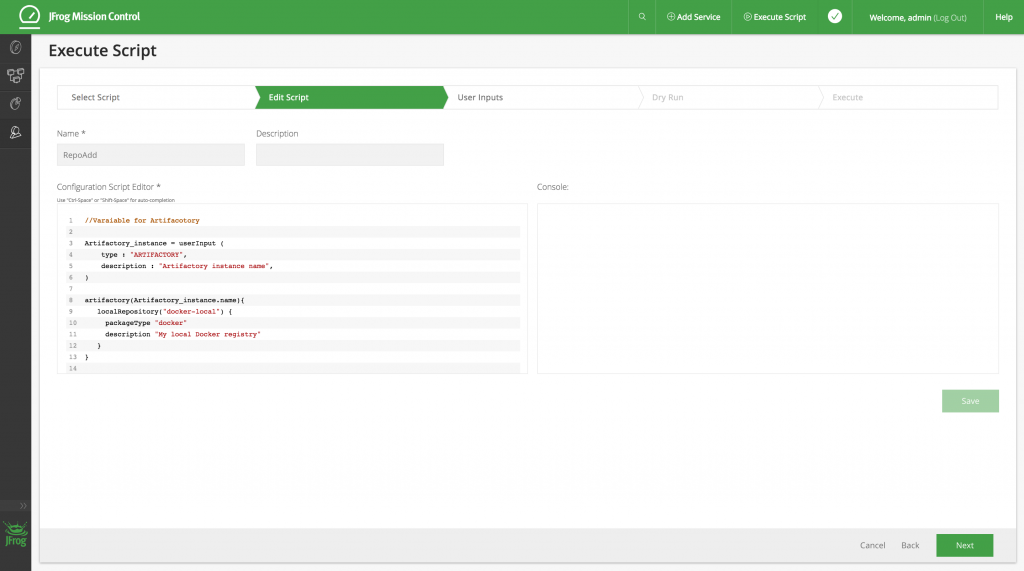Click the 'artifactory(Artifactory_instance.name){' line
The image size is (1024, 571).
[x=164, y=300]
